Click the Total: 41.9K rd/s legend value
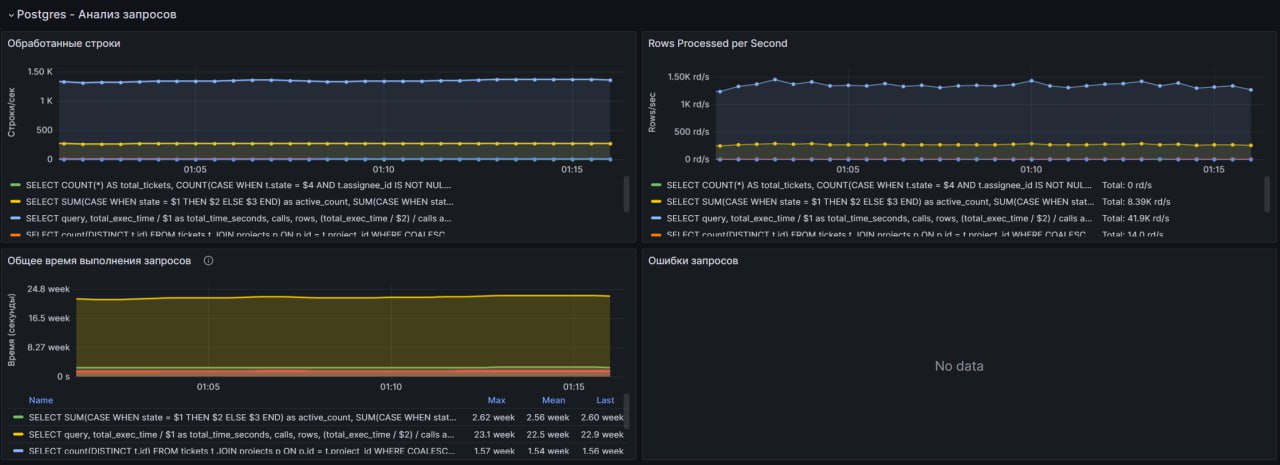This screenshot has height=465, width=1280. pyautogui.click(x=1136, y=218)
